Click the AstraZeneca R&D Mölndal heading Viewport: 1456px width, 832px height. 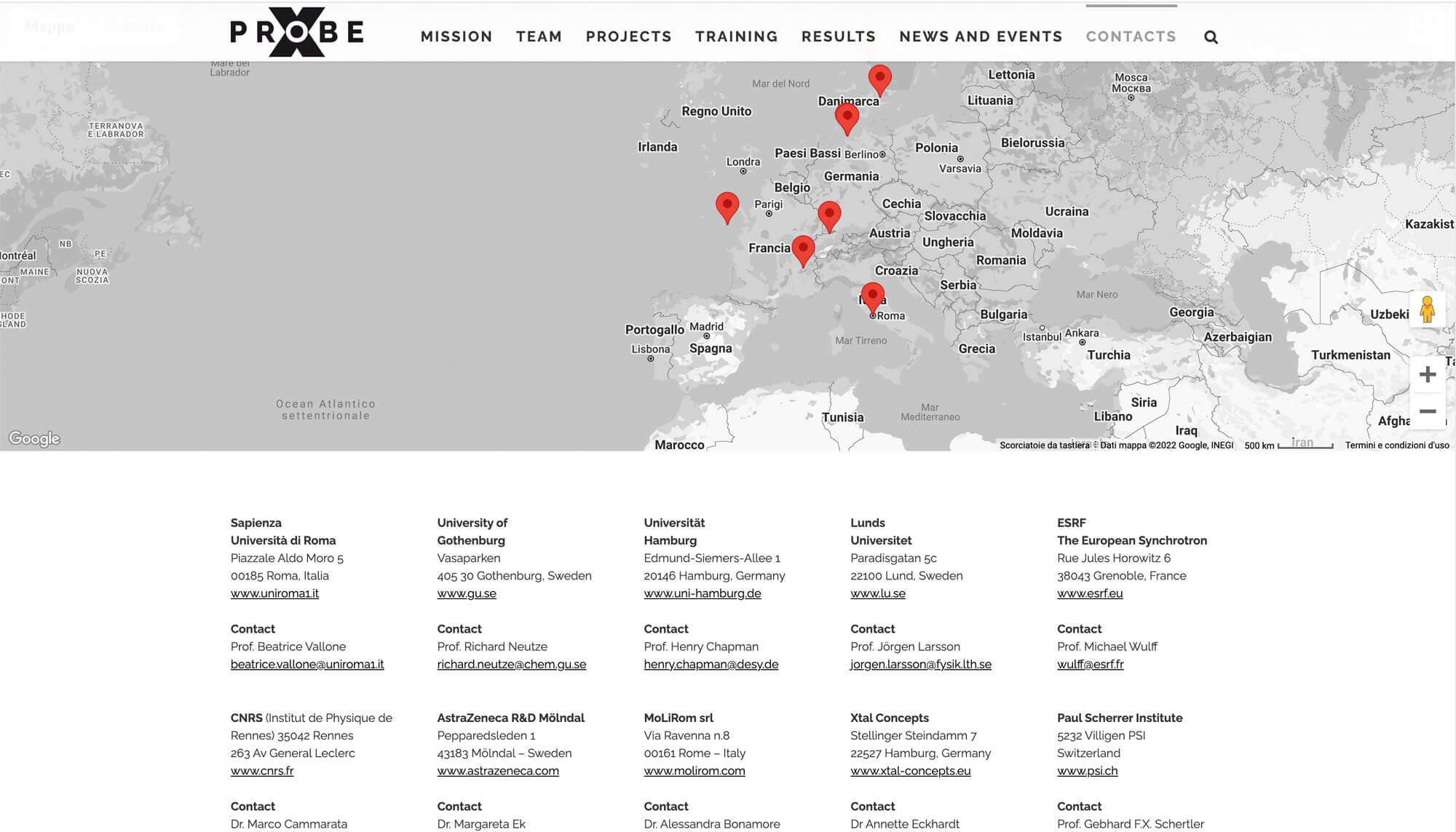[x=511, y=718]
